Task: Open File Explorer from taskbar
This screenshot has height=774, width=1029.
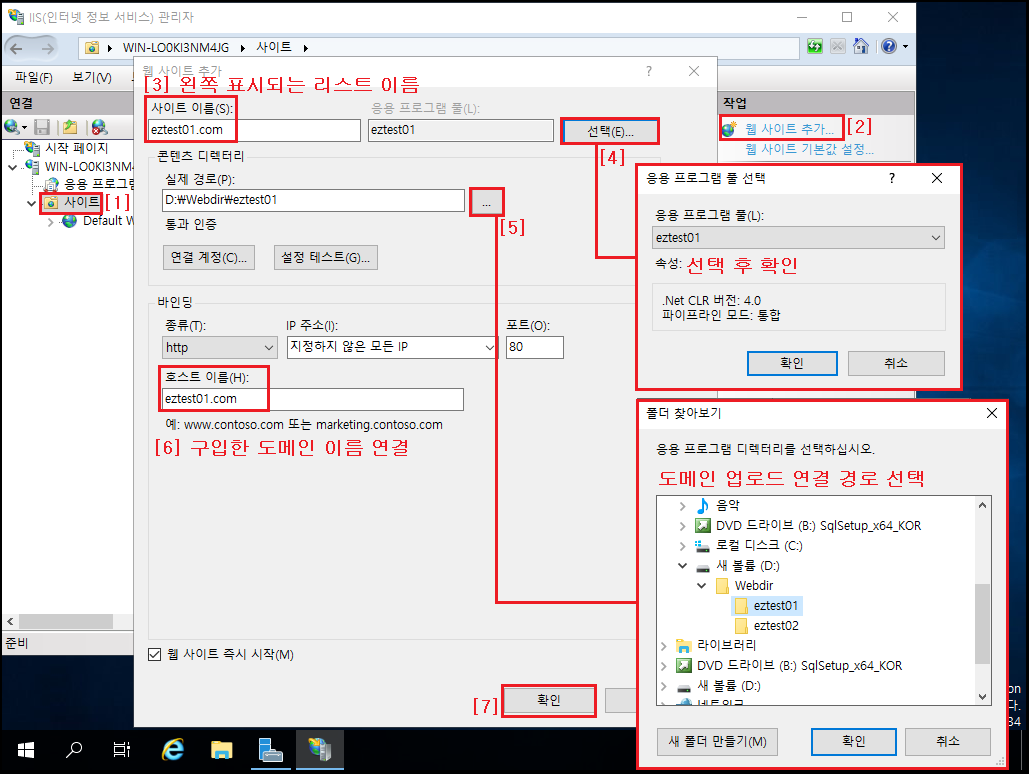Action: [221, 750]
